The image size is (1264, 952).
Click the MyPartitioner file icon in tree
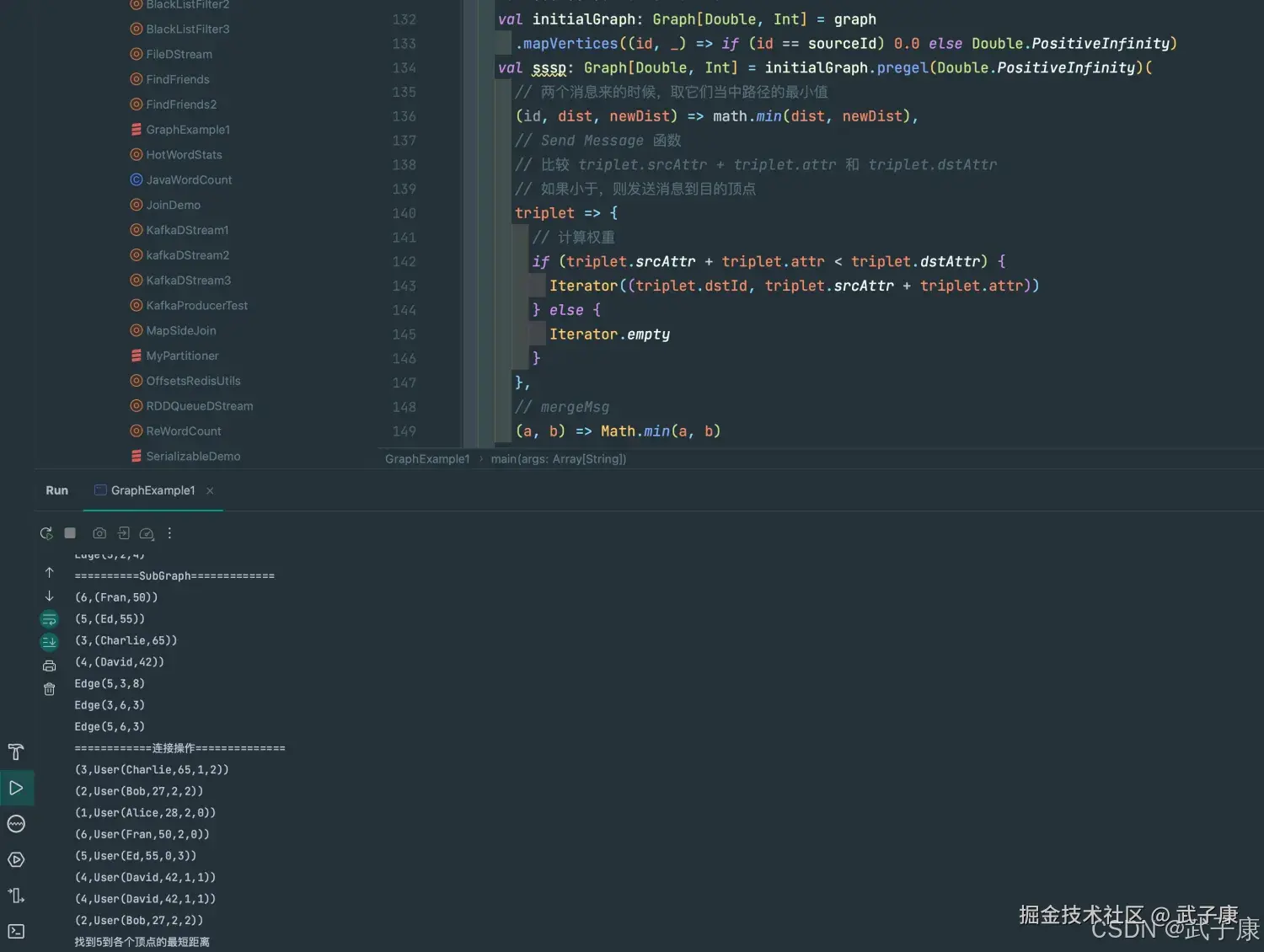[136, 356]
